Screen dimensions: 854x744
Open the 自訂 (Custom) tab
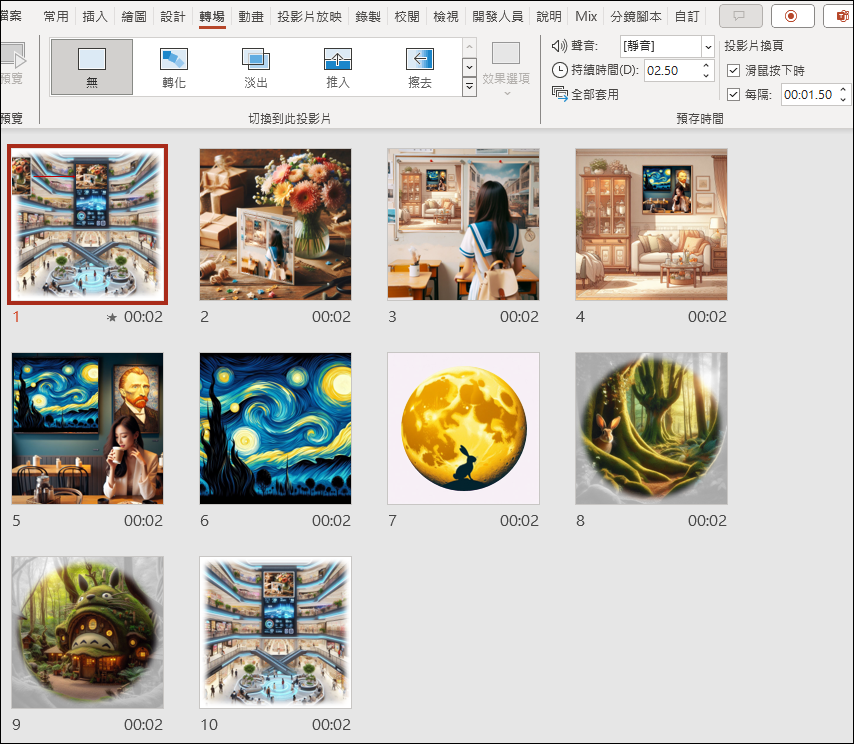click(687, 16)
